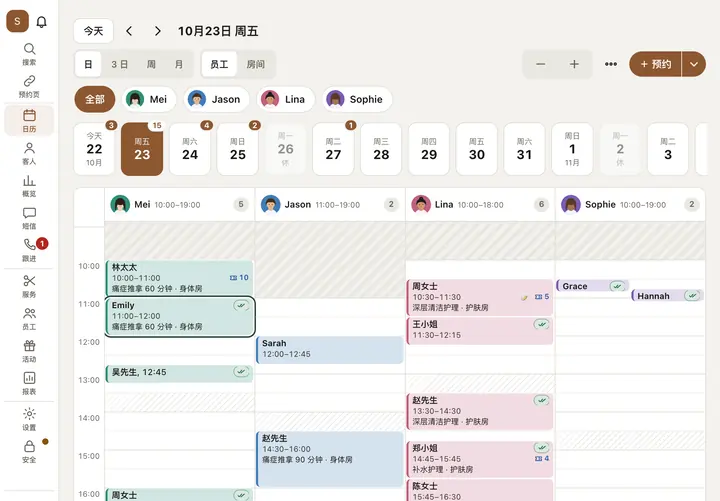Filter calendar by Mei chip
Image resolution: width=720 pixels, height=501 pixels.
click(x=149, y=99)
